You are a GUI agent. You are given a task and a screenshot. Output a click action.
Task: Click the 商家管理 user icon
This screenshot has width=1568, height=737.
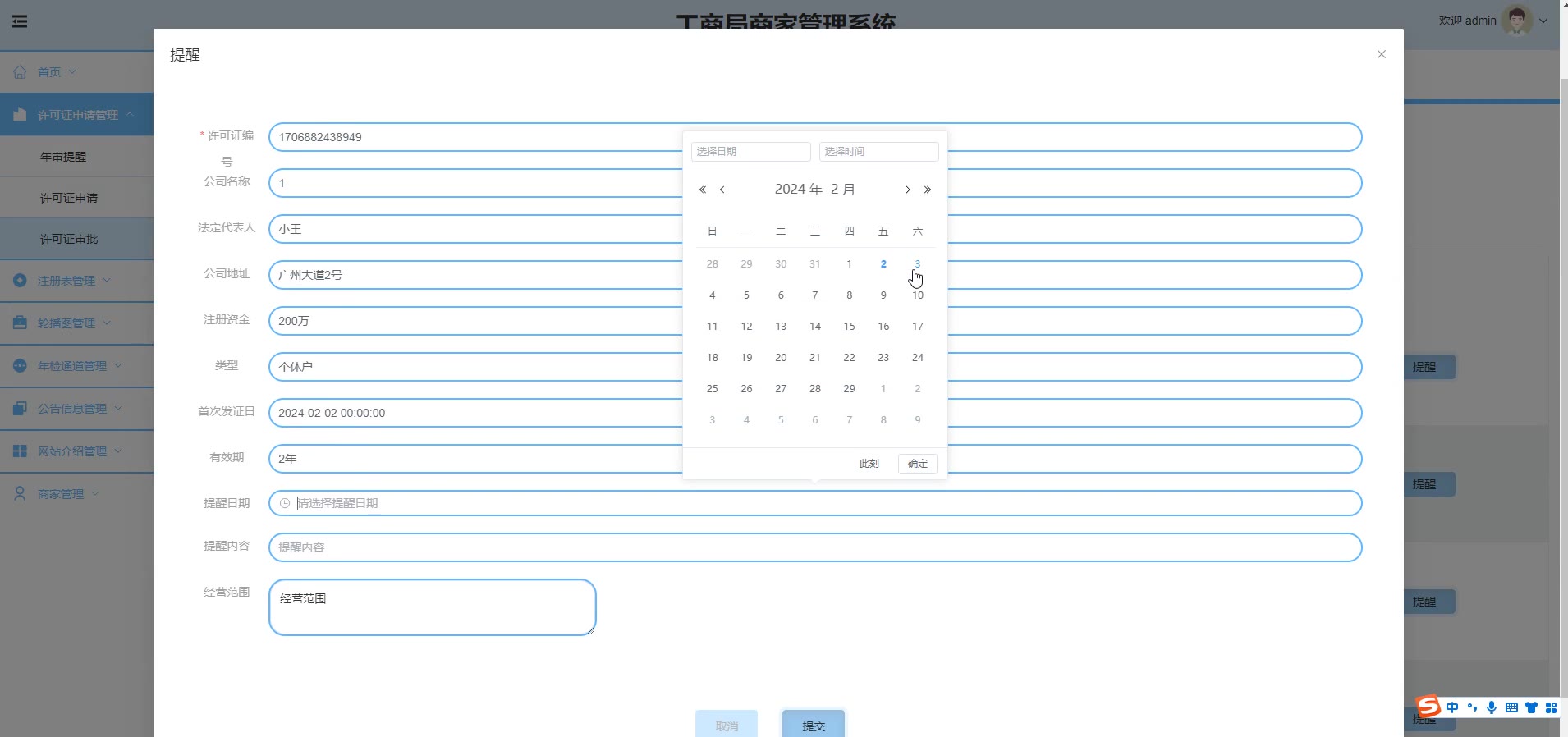(x=20, y=494)
